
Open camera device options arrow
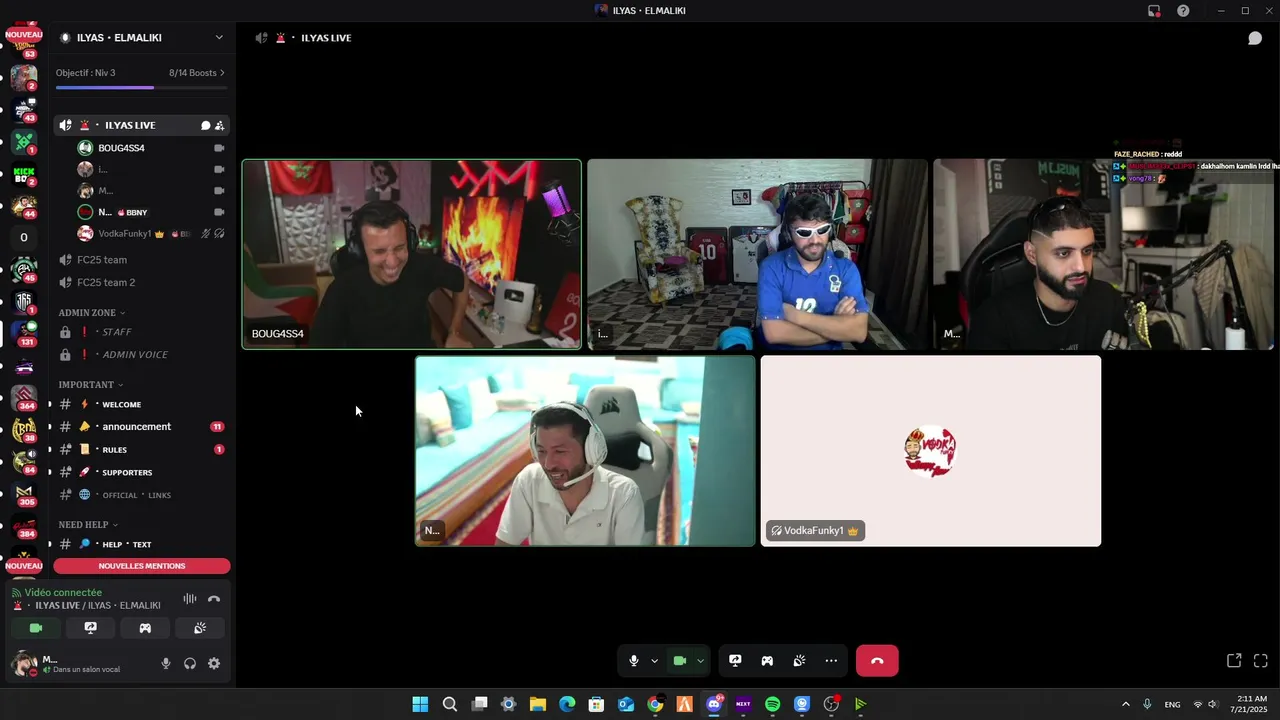pos(700,661)
